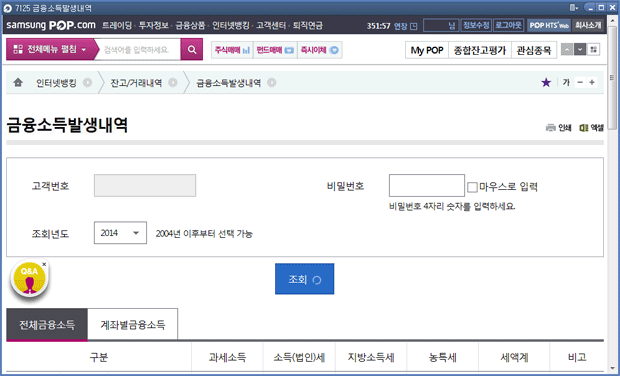Click the window title-bar dropdown icon

pyautogui.click(x=573, y=8)
